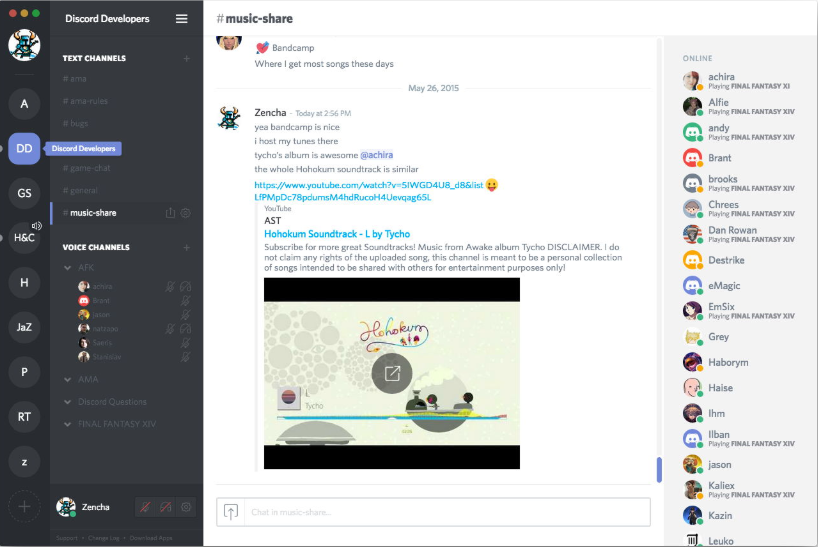
Task: Toggle Brant's mute icon in AFK channel
Action: click(x=185, y=300)
